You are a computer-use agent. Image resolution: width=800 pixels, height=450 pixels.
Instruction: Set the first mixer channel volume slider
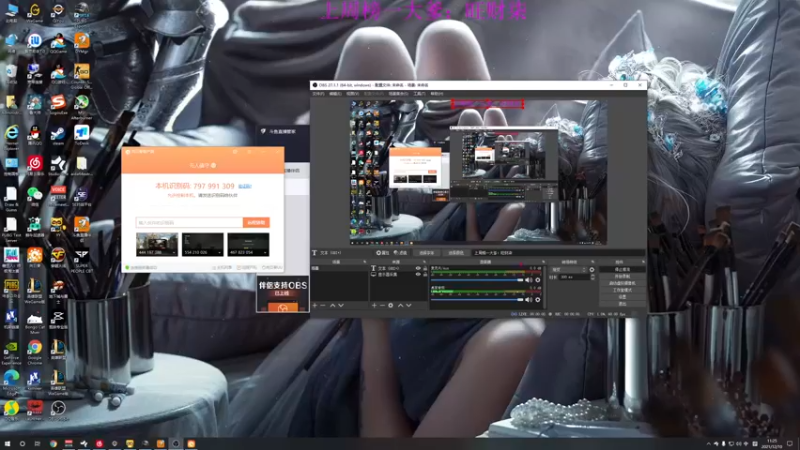tap(478, 280)
